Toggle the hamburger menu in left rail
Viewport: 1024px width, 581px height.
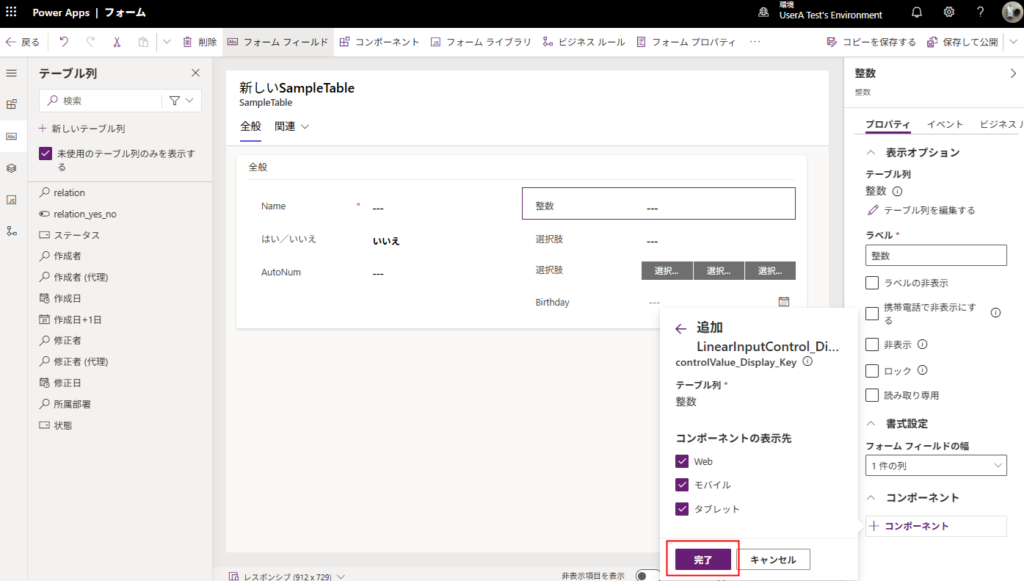click(x=12, y=73)
